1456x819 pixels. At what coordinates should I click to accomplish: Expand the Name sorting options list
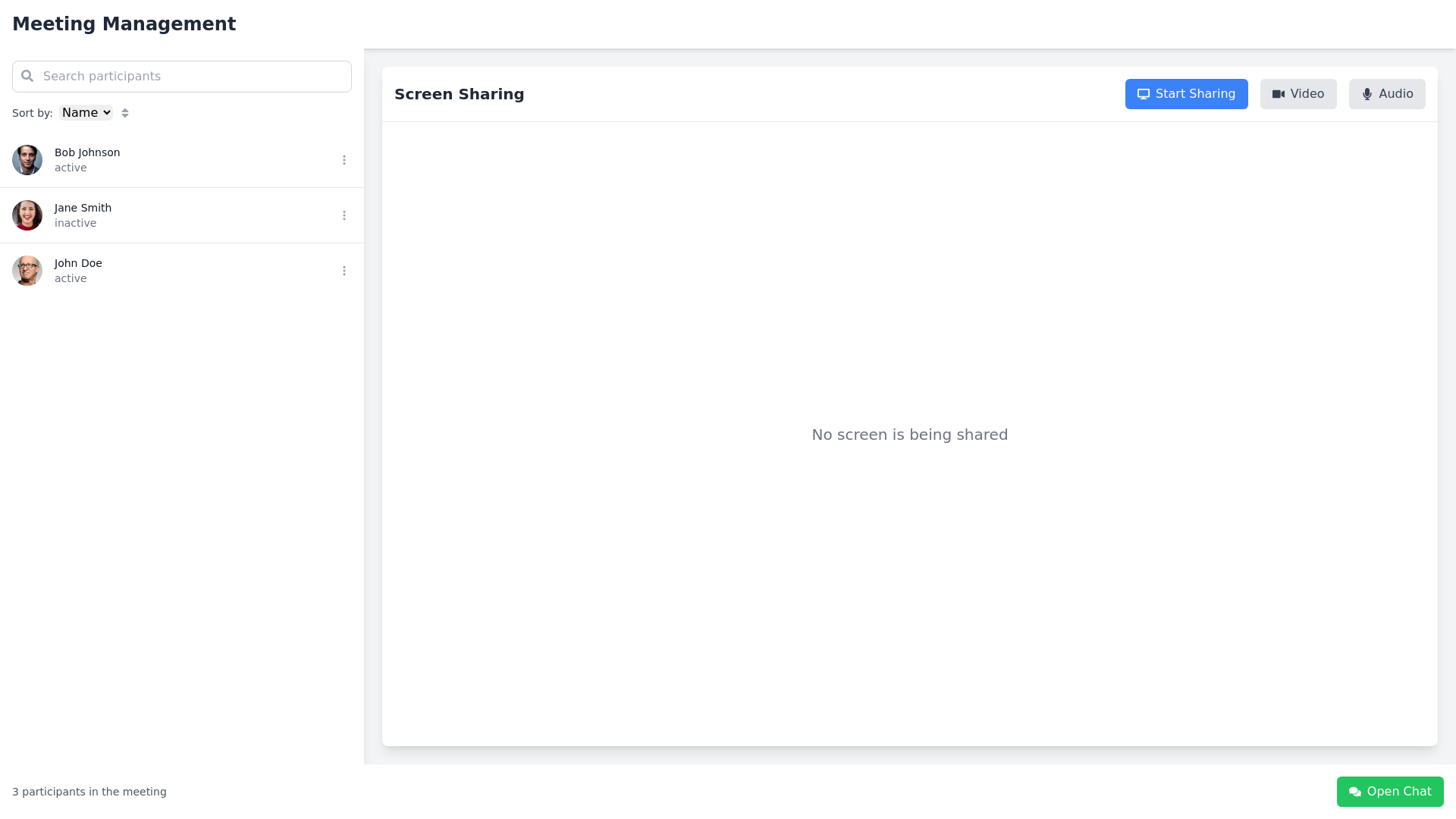[85, 112]
